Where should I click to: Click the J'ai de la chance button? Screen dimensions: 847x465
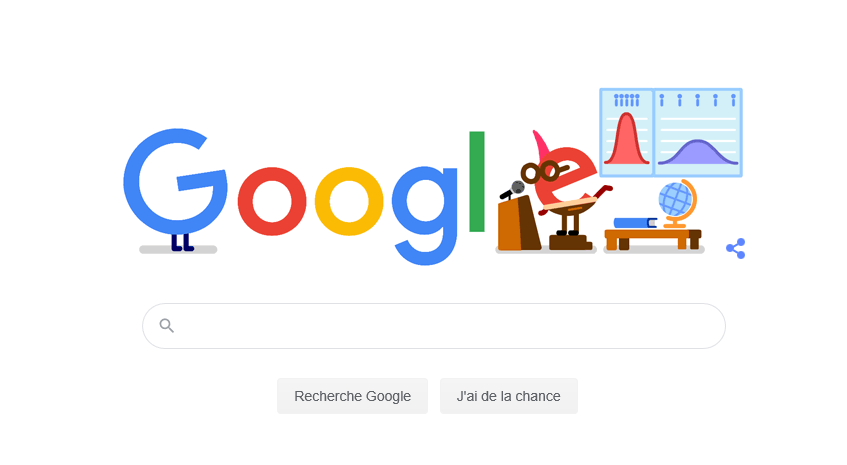pyautogui.click(x=508, y=396)
